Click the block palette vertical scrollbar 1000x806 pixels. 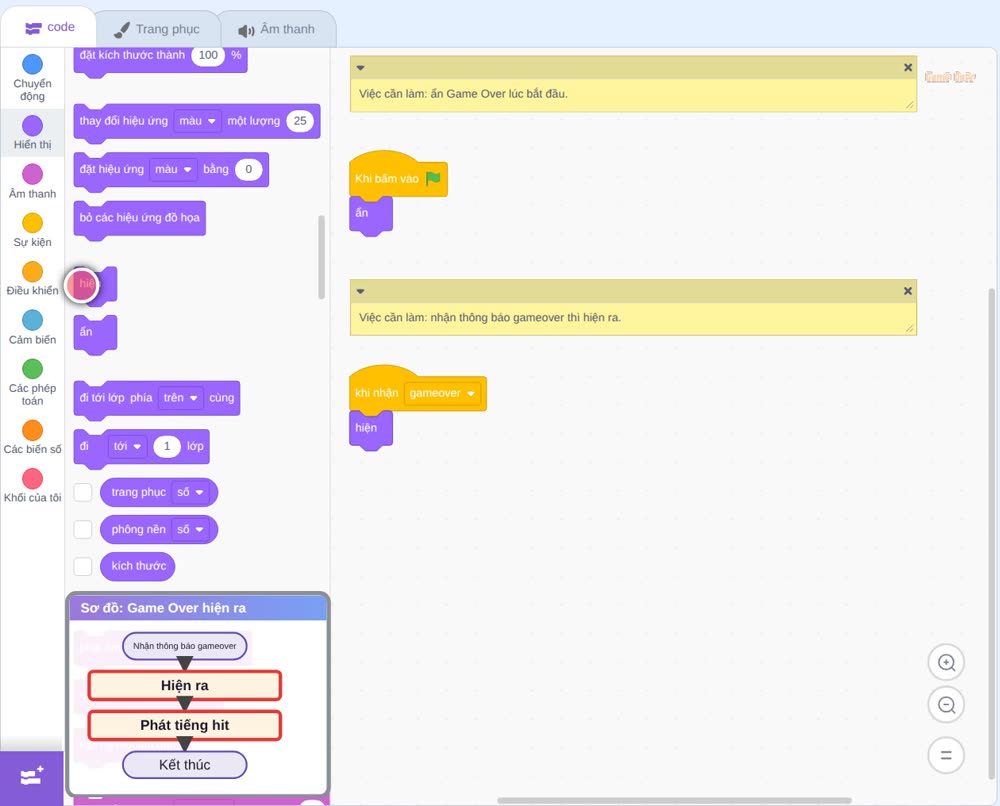pyautogui.click(x=321, y=257)
